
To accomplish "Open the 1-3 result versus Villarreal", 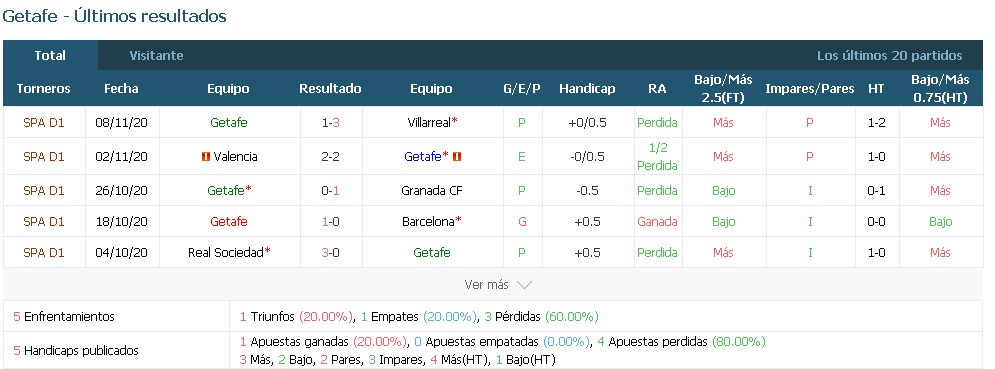I will click(331, 123).
